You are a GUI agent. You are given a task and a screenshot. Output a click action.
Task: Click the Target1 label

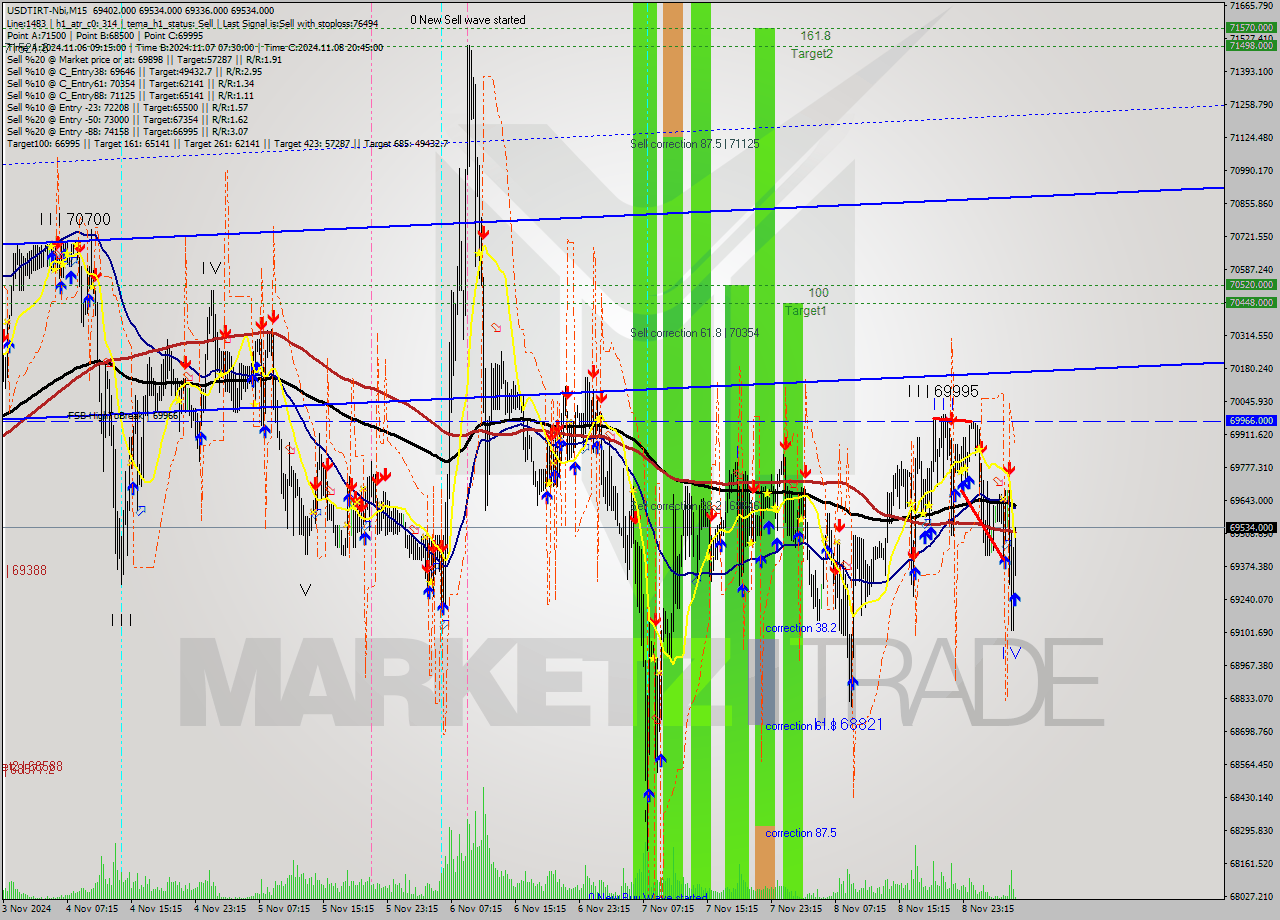point(805,311)
